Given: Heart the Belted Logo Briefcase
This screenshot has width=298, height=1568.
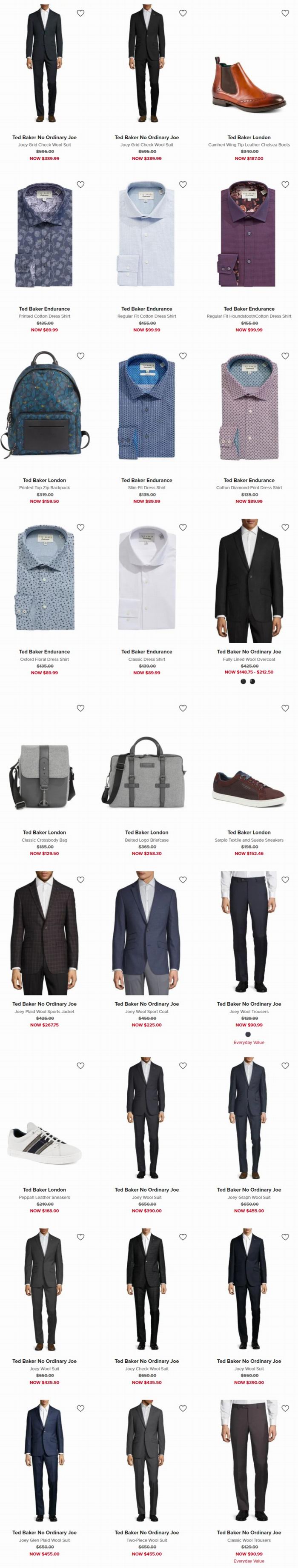Looking at the screenshot, I should (x=183, y=708).
